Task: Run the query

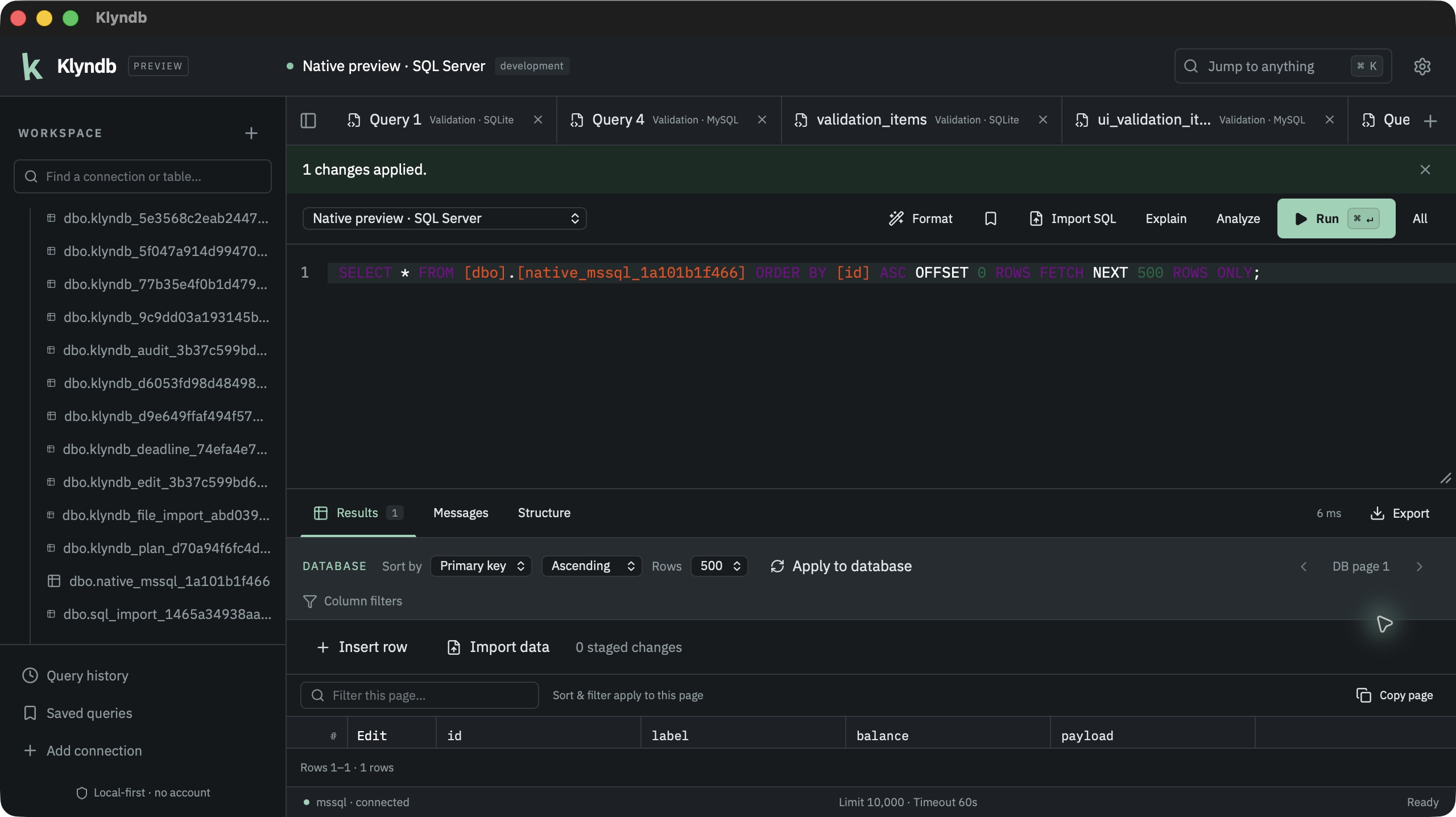Action: pos(1336,218)
